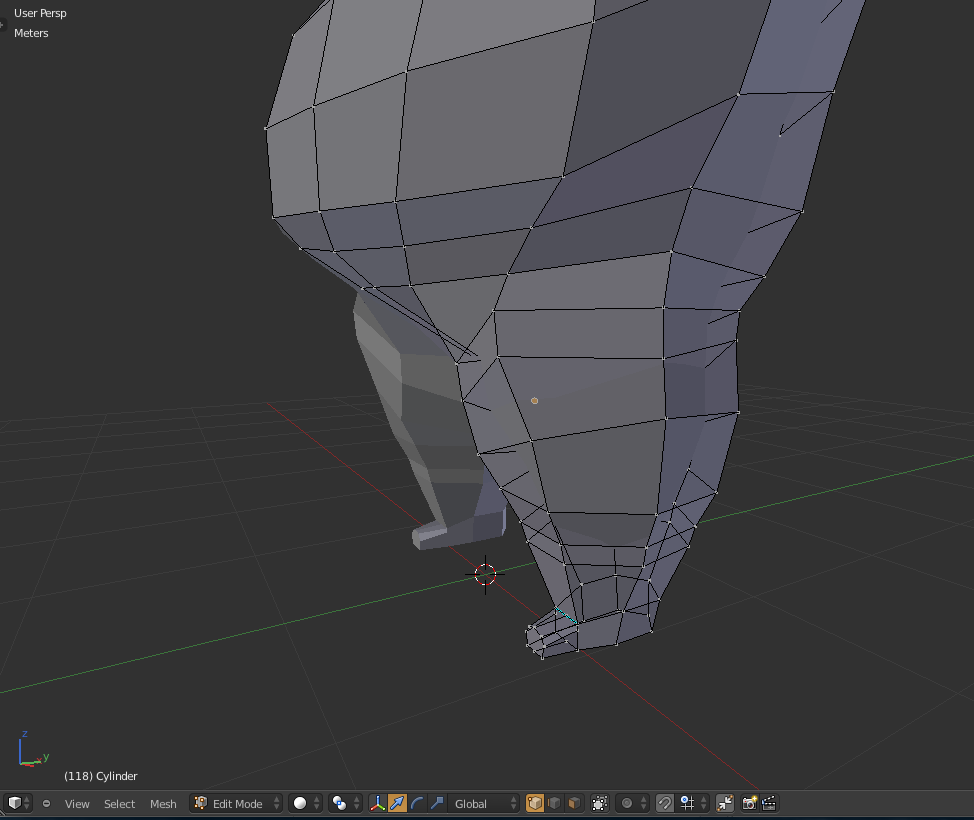Open the snap element dropdown
The width and height of the screenshot is (974, 820).
pos(693,803)
